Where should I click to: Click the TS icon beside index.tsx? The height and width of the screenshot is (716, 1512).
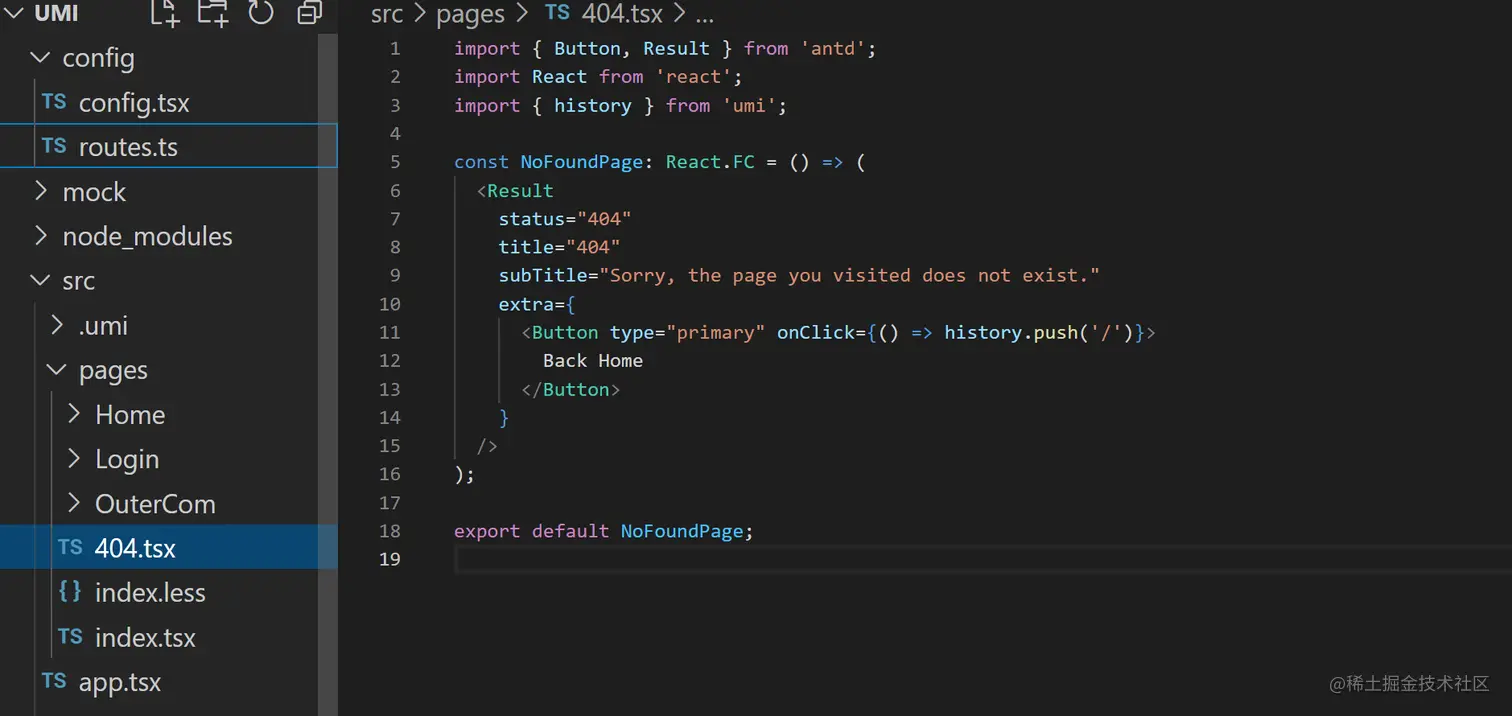point(70,637)
